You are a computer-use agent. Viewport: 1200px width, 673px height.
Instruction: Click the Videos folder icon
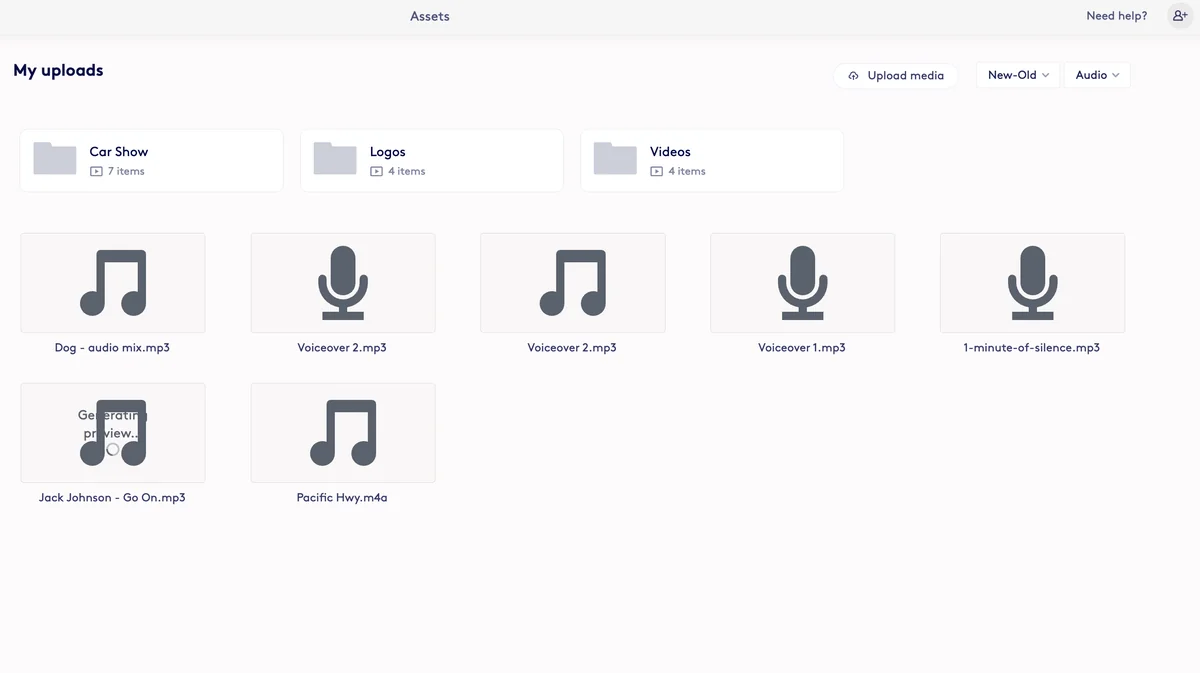614,158
